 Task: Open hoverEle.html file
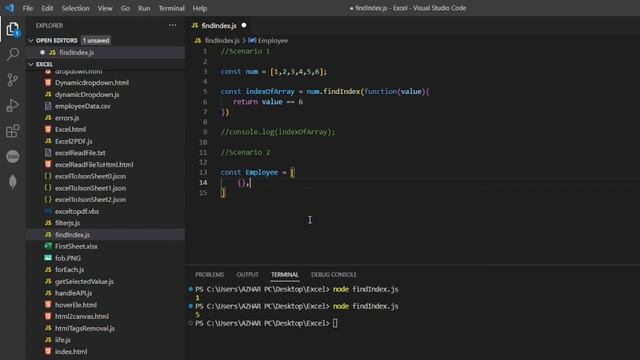[76, 305]
